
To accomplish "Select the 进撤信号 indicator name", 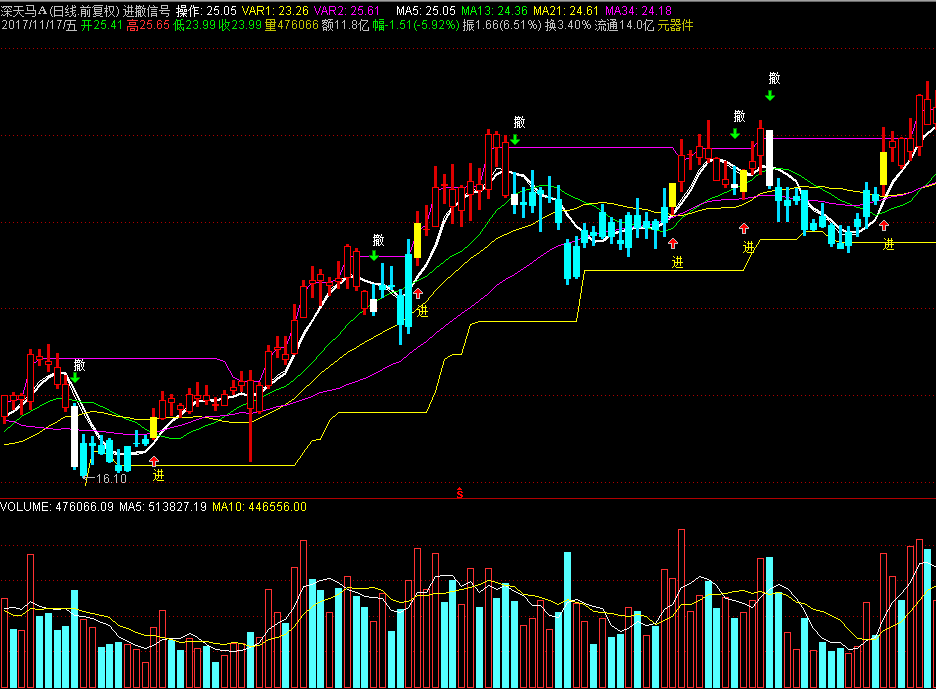I will [x=147, y=10].
